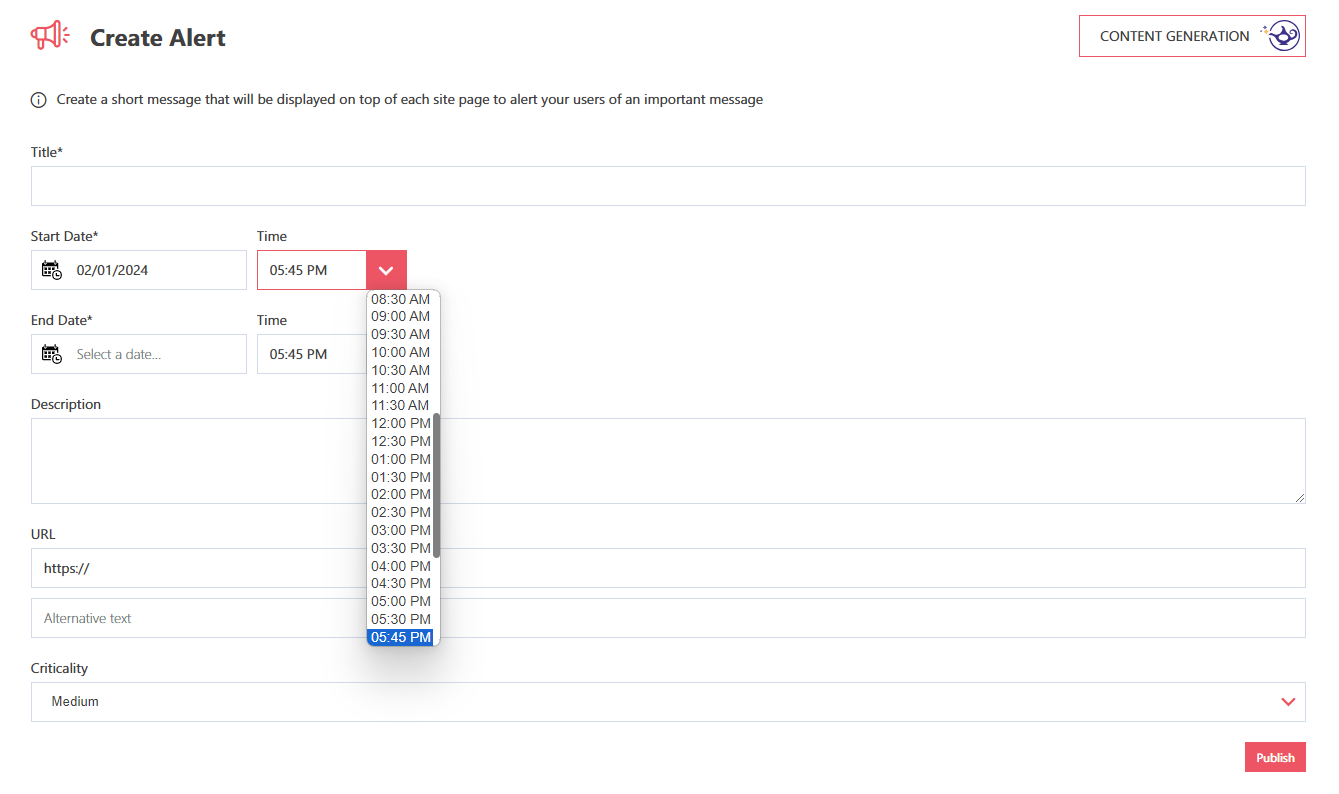Click the Description resize handle corner

coord(1299,497)
